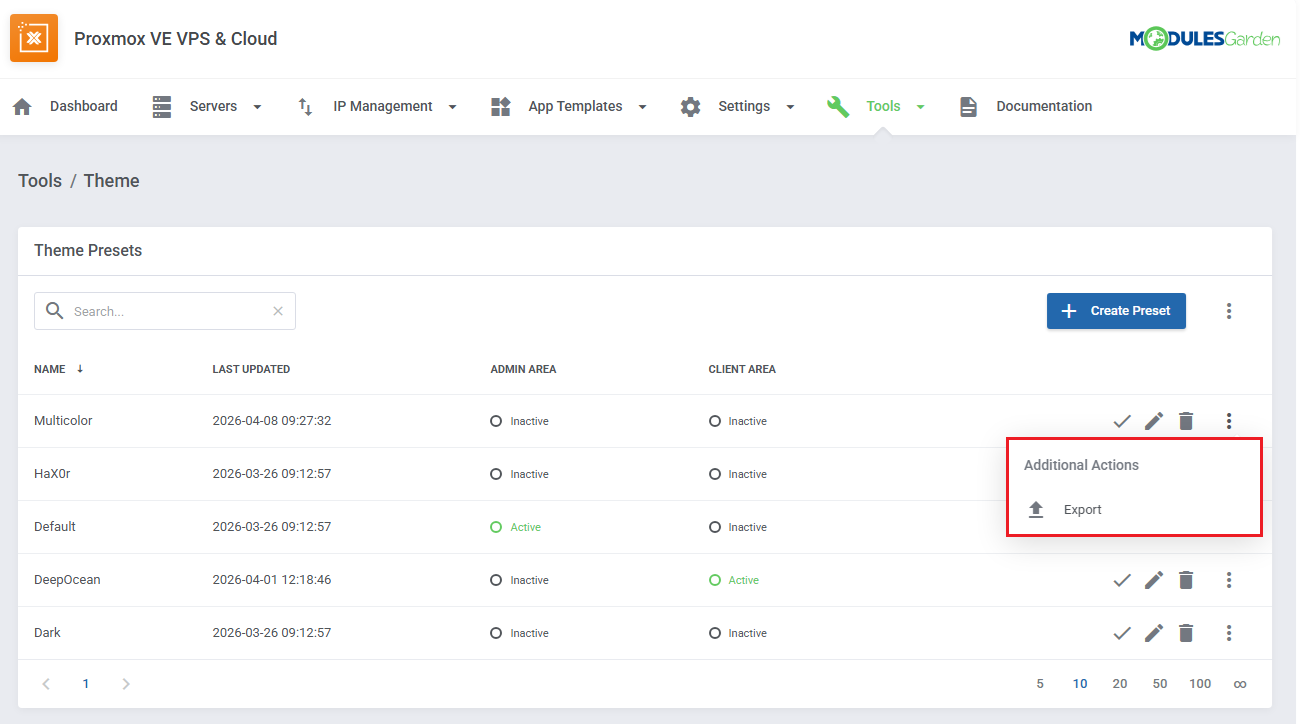Edit the Multicolor preset with pencil icon
This screenshot has height=724, width=1300.
coord(1154,421)
